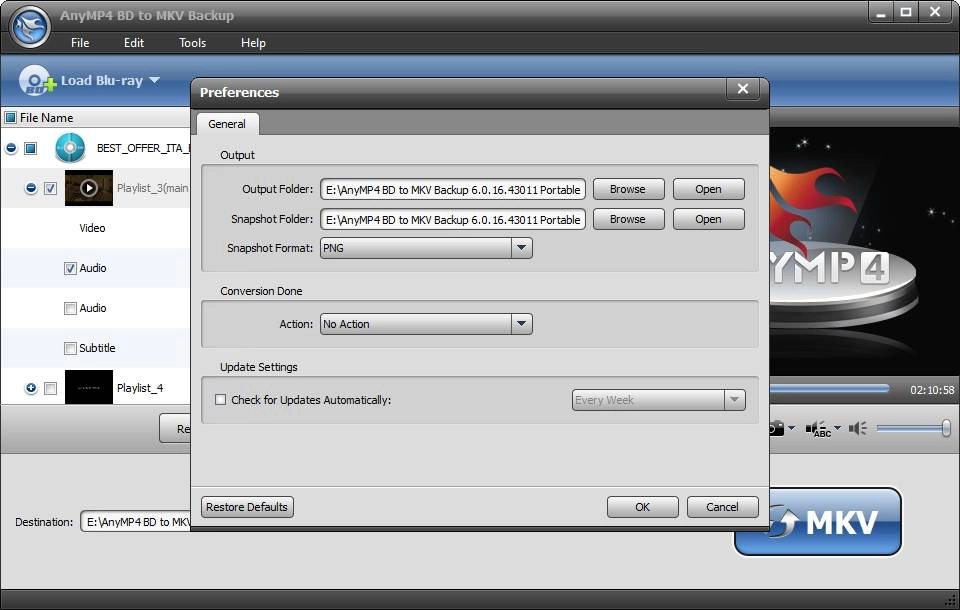Open the Edit menu

(x=133, y=43)
